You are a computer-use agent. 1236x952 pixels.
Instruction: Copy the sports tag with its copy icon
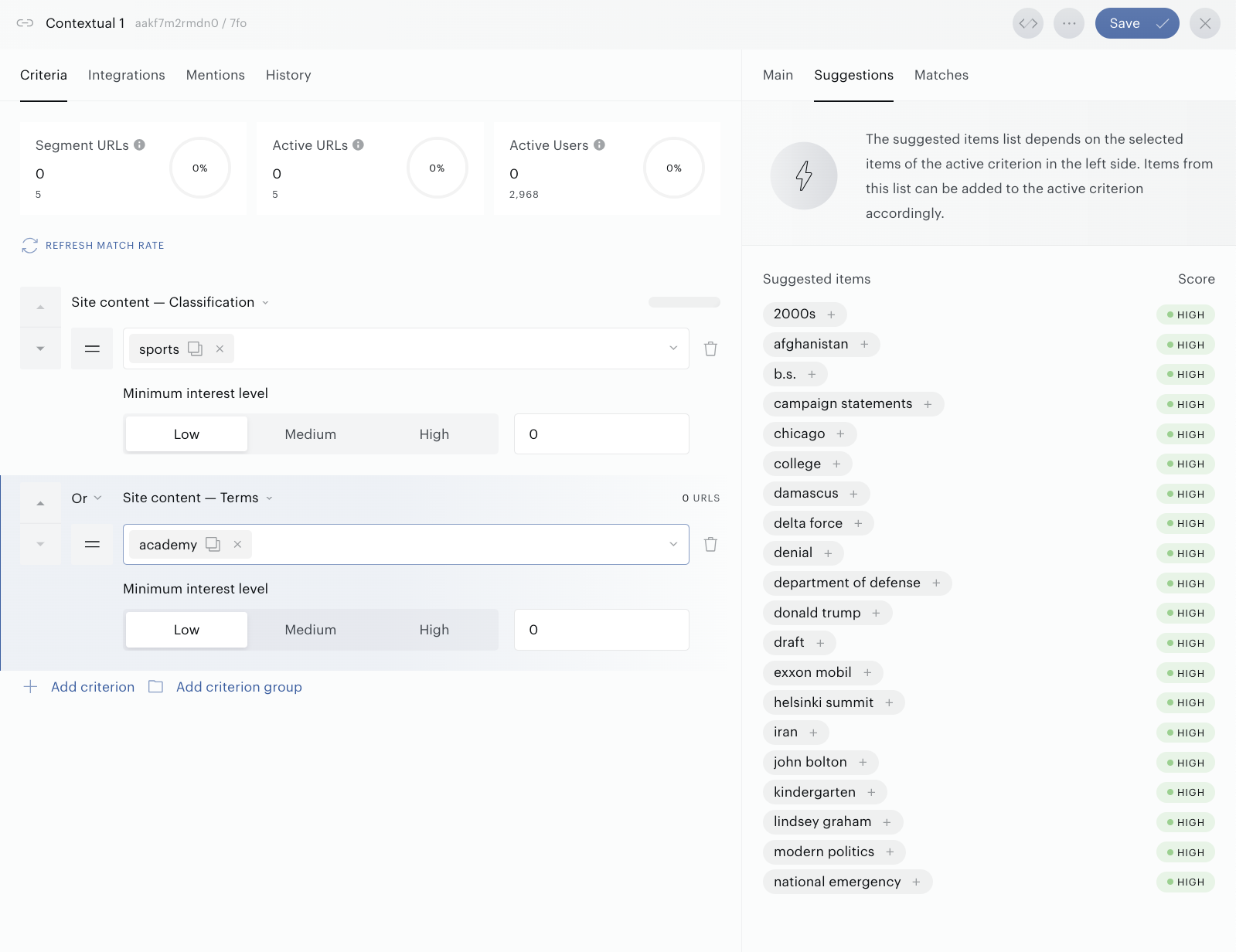[196, 349]
